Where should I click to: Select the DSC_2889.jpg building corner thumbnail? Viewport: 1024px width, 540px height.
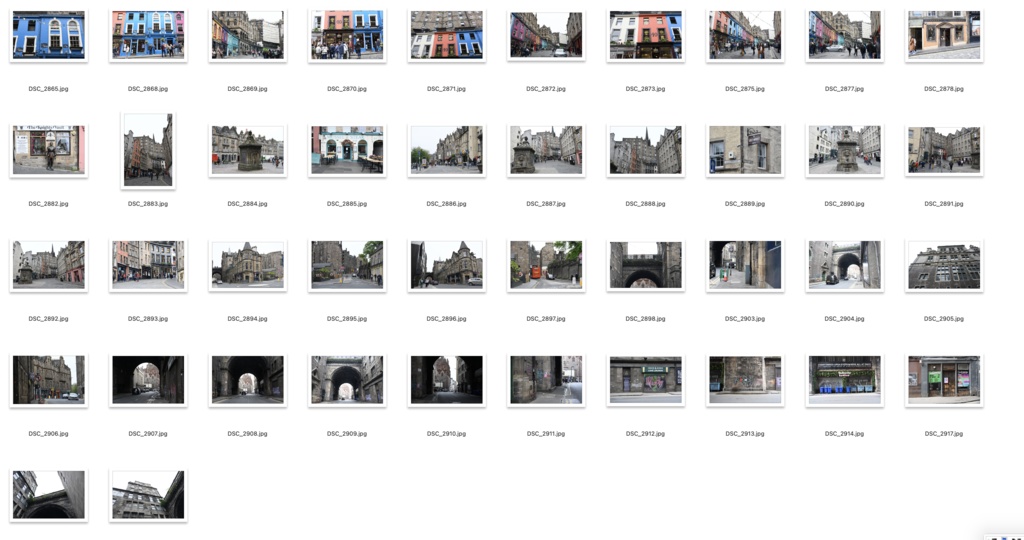(745, 150)
